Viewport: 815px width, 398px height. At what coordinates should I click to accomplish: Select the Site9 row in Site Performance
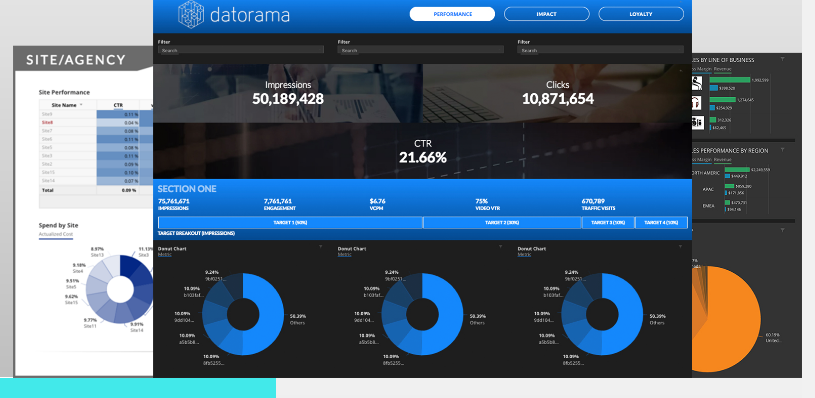pyautogui.click(x=96, y=114)
